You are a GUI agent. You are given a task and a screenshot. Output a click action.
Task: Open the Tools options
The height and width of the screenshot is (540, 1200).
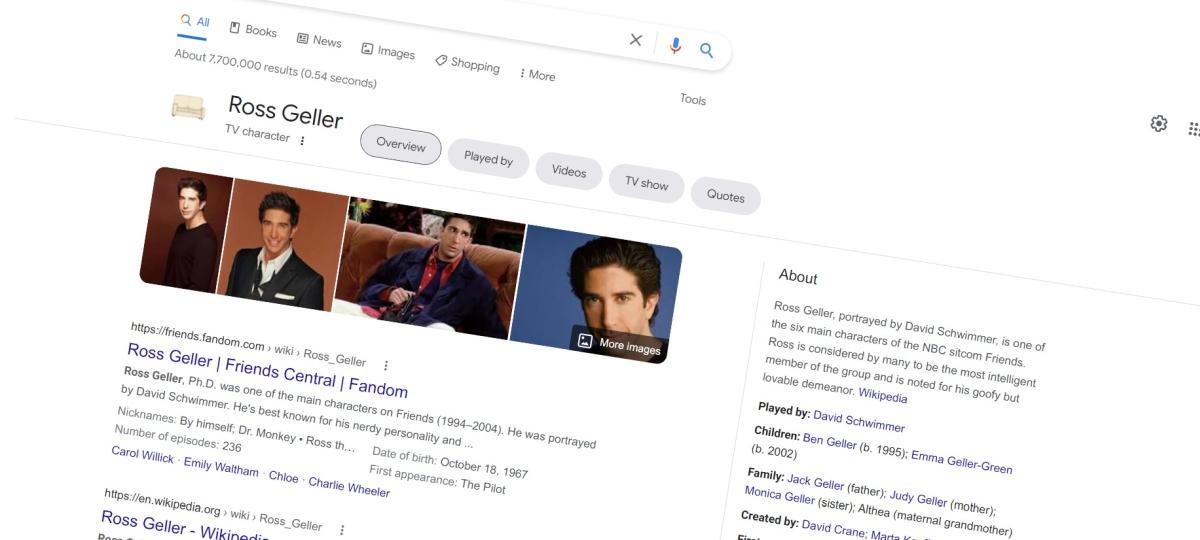(x=693, y=99)
